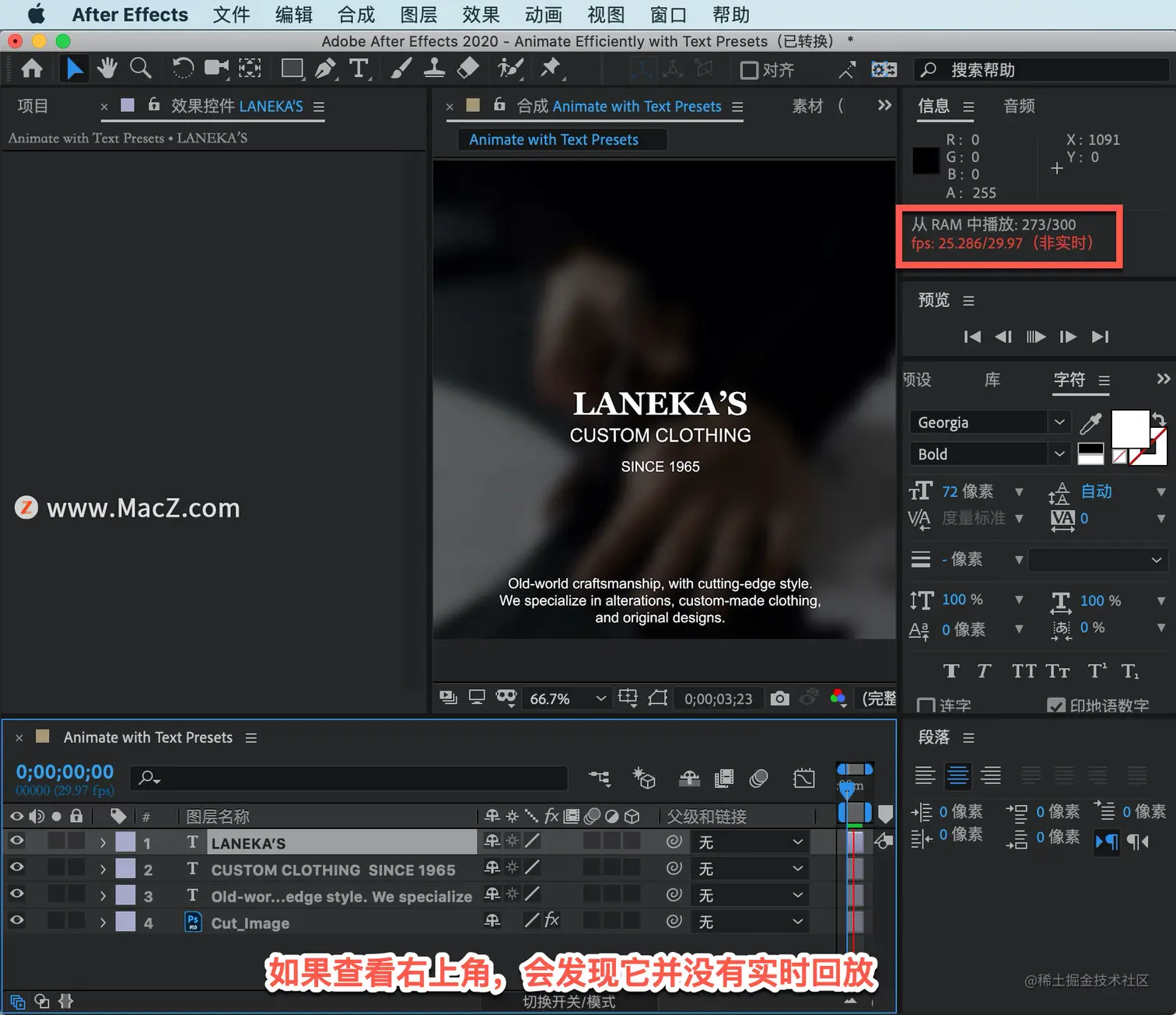Image resolution: width=1176 pixels, height=1015 pixels.
Task: Select the Rotation tool
Action: pos(183,68)
